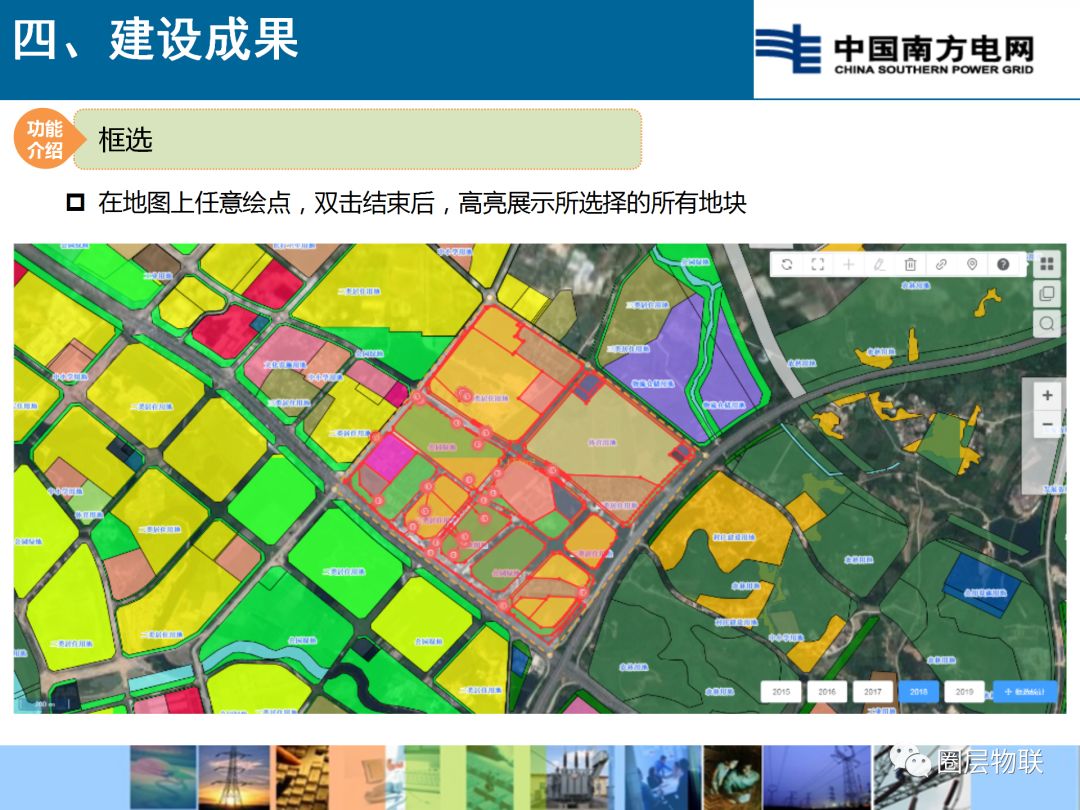Open map search with the magnifier icon
The image size is (1080, 810).
click(1047, 324)
